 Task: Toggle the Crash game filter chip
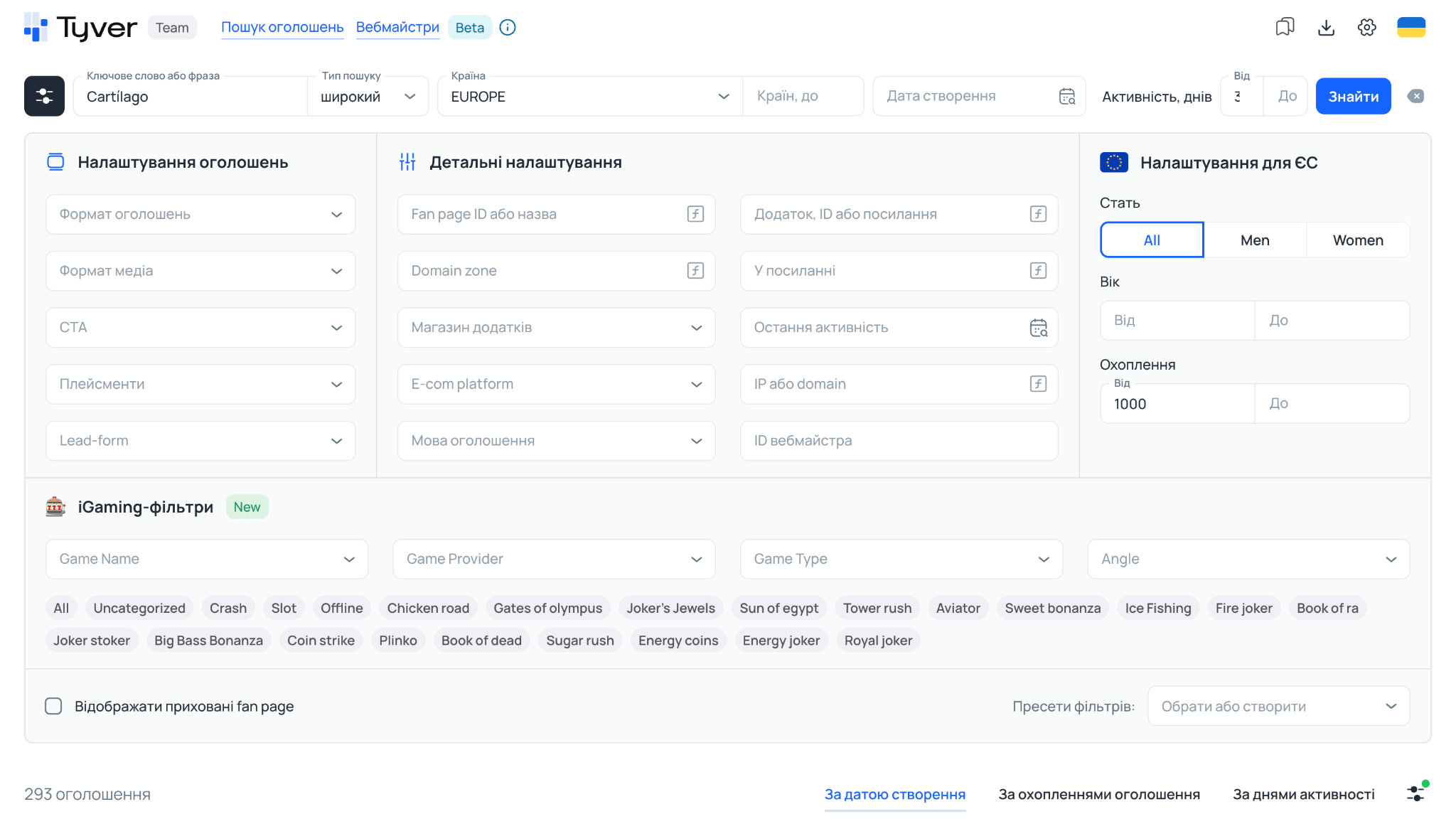[228, 608]
